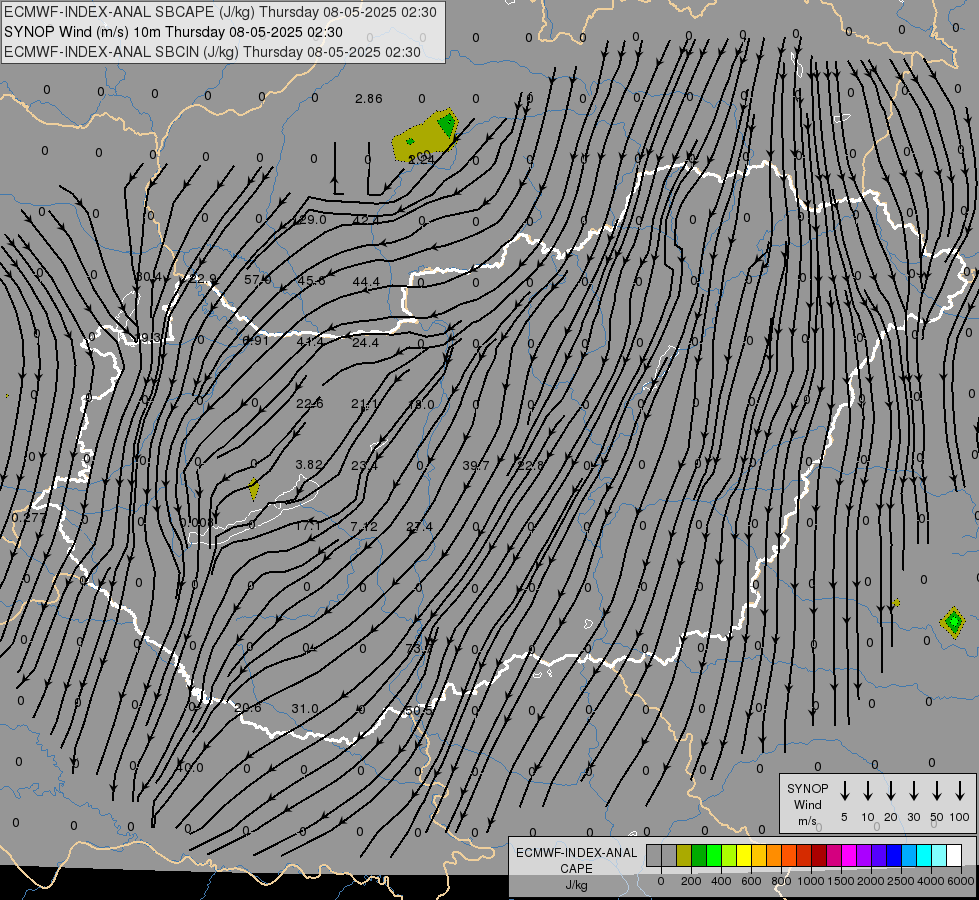Click the 5 m/s wind legend arrow
The image size is (979, 900).
844,791
